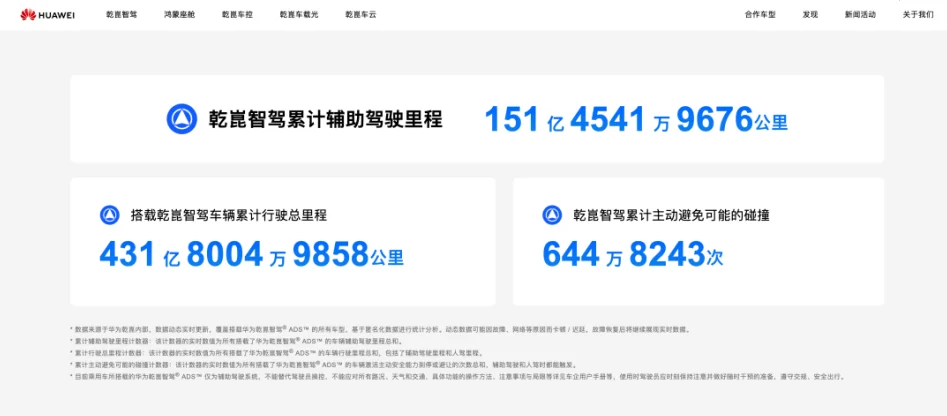Open the 发现 section

click(810, 14)
